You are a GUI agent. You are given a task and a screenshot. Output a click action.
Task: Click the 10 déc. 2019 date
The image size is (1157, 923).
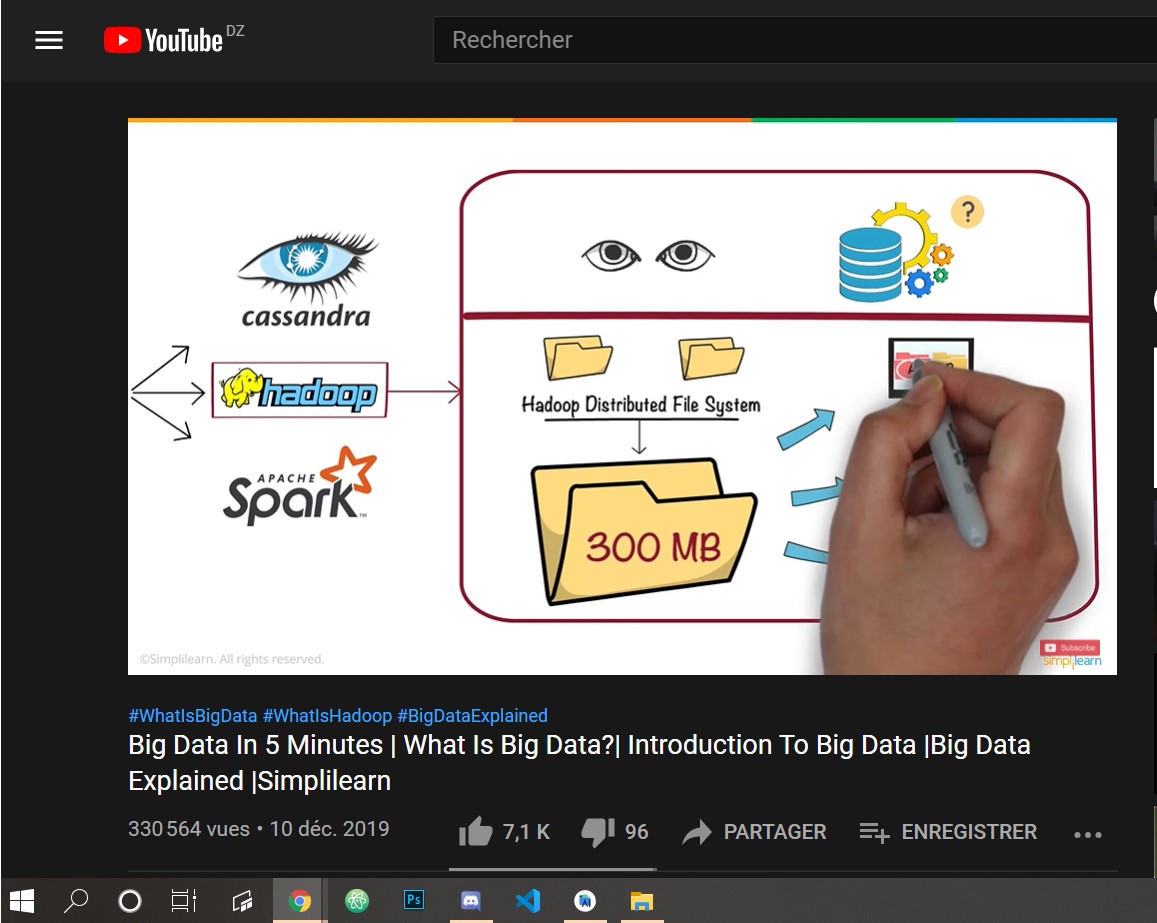tap(329, 829)
